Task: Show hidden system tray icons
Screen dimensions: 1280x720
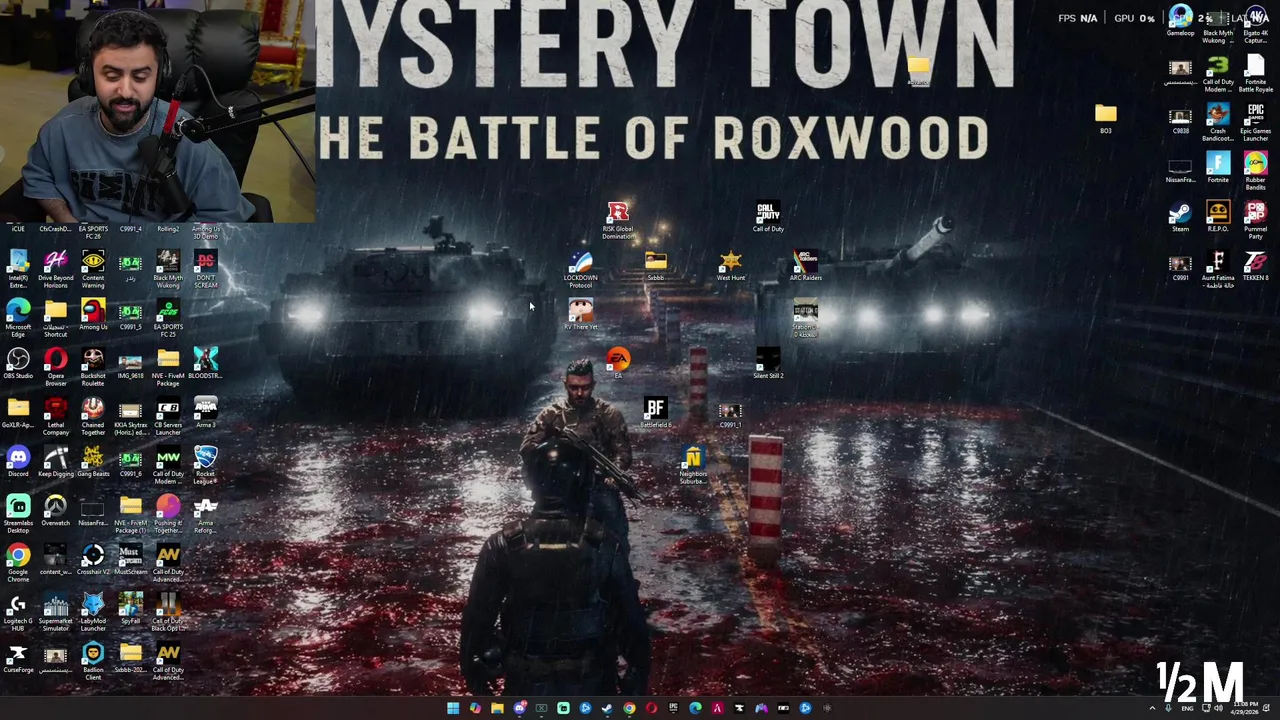Action: pos(1152,708)
